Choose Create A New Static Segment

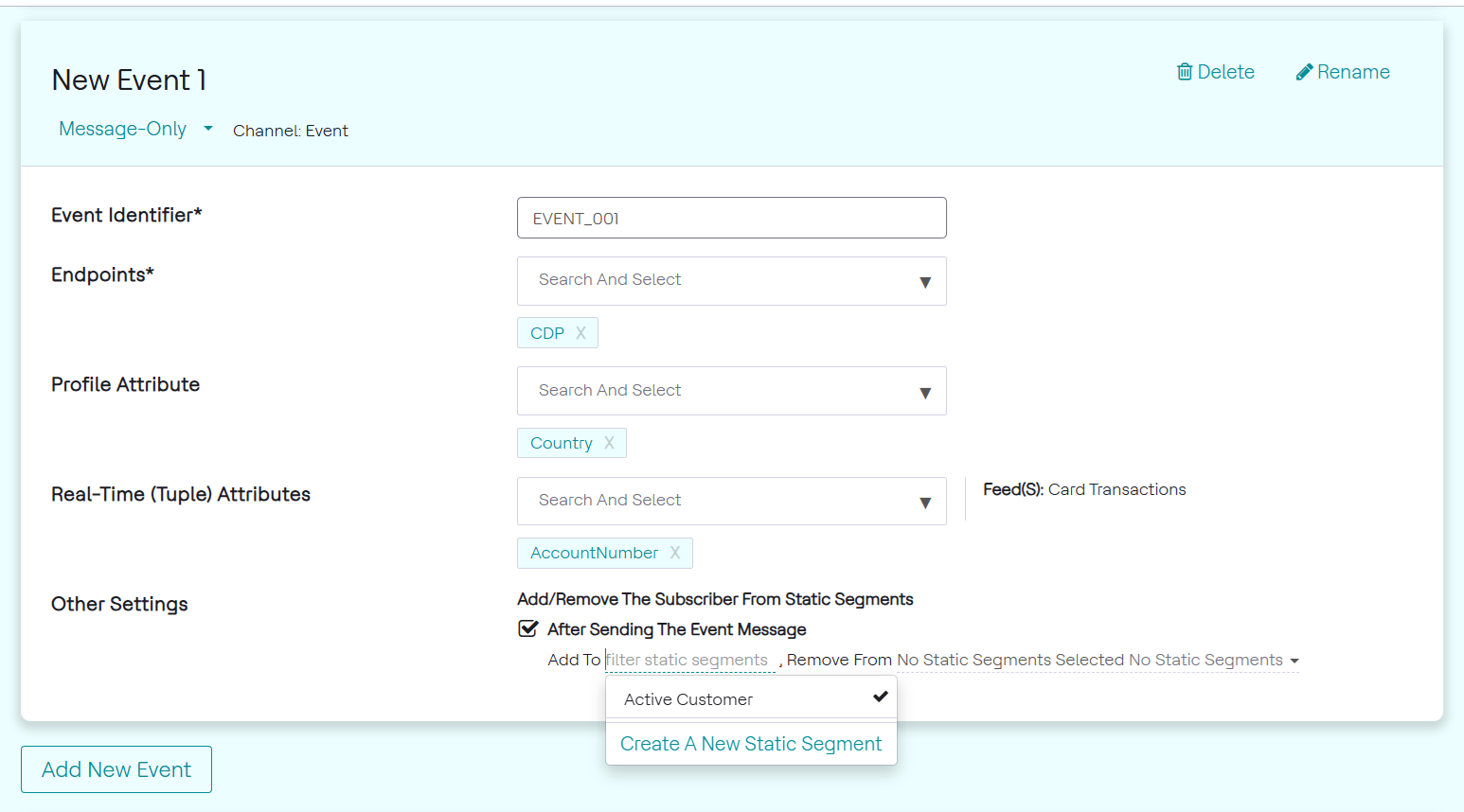pyautogui.click(x=751, y=744)
